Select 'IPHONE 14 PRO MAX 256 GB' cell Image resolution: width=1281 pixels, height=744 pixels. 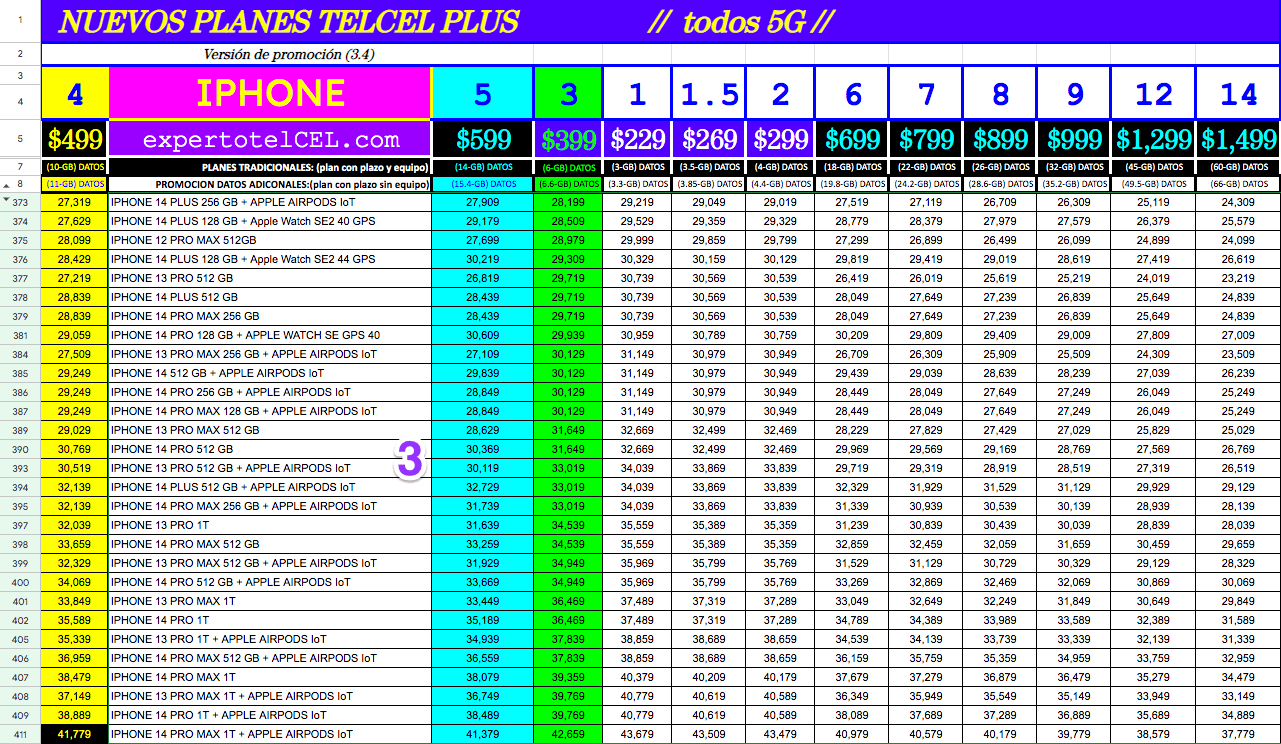pos(270,316)
